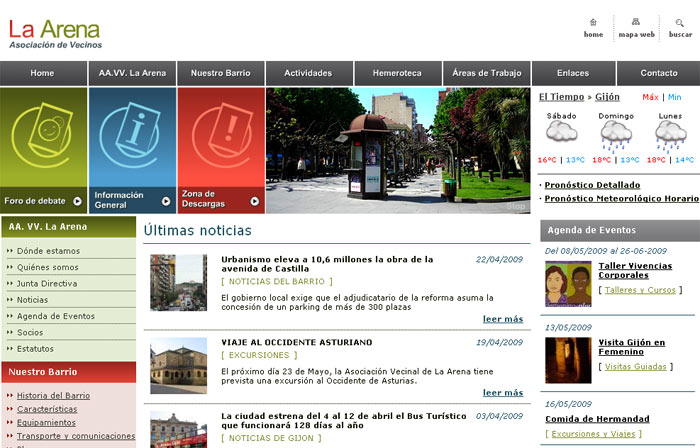
Task: Open the Hemeroteca menu item
Action: click(397, 73)
